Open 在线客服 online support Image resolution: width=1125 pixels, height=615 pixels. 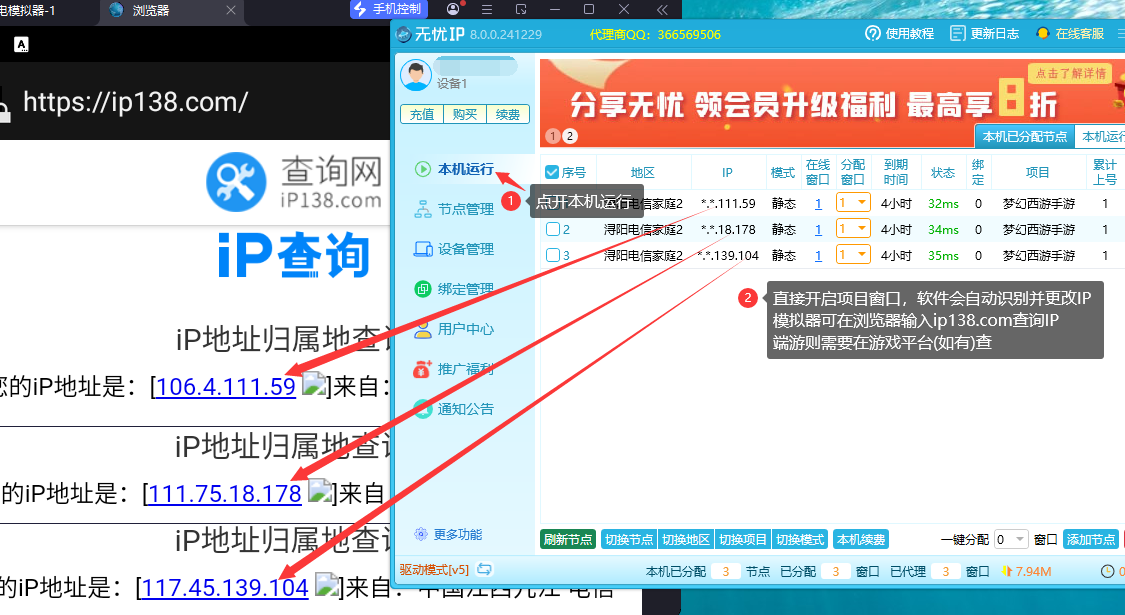(x=1070, y=34)
